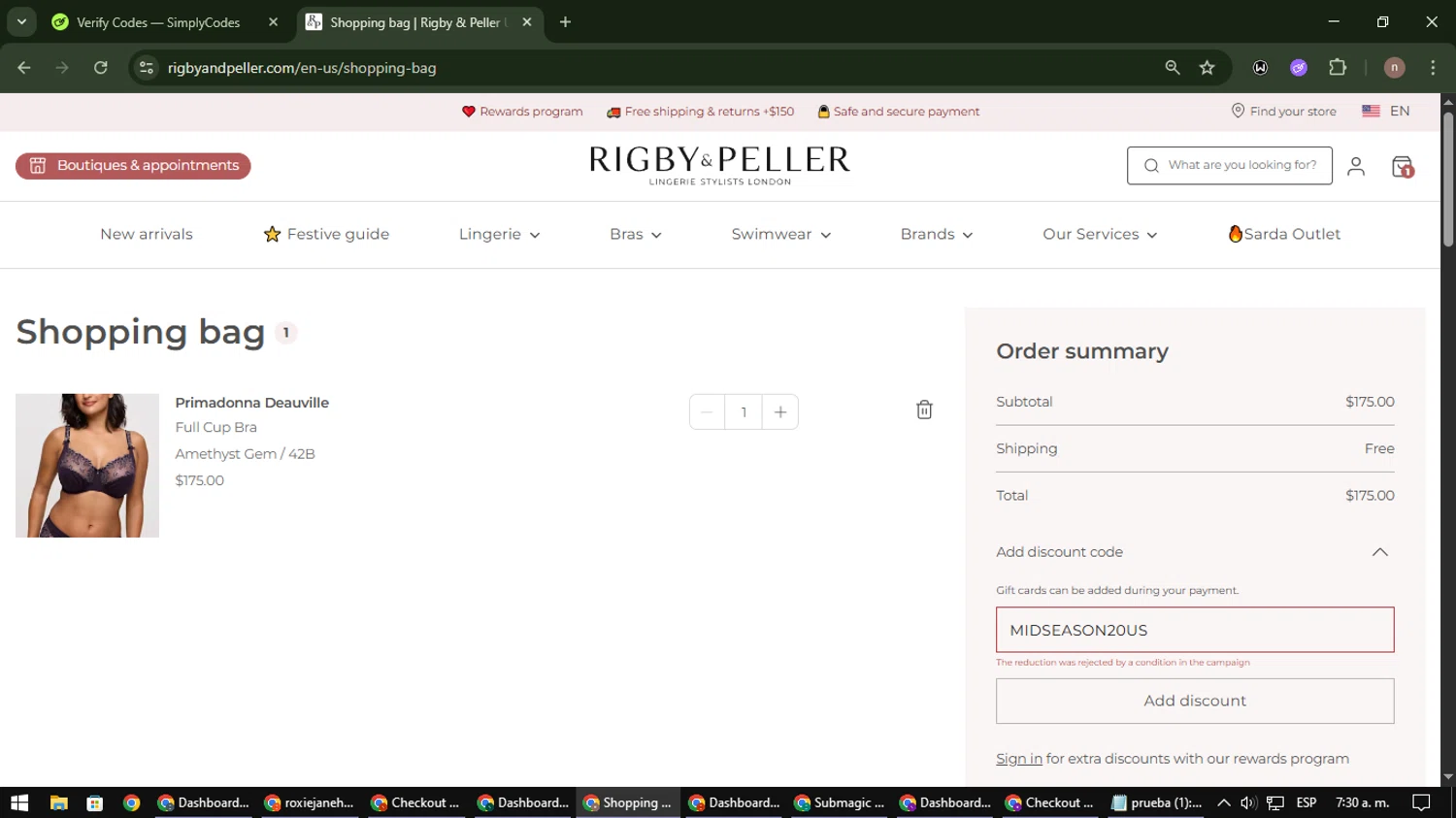Switch to the Submagic taskbar window
Screen dimensions: 1456x818
[x=840, y=802]
